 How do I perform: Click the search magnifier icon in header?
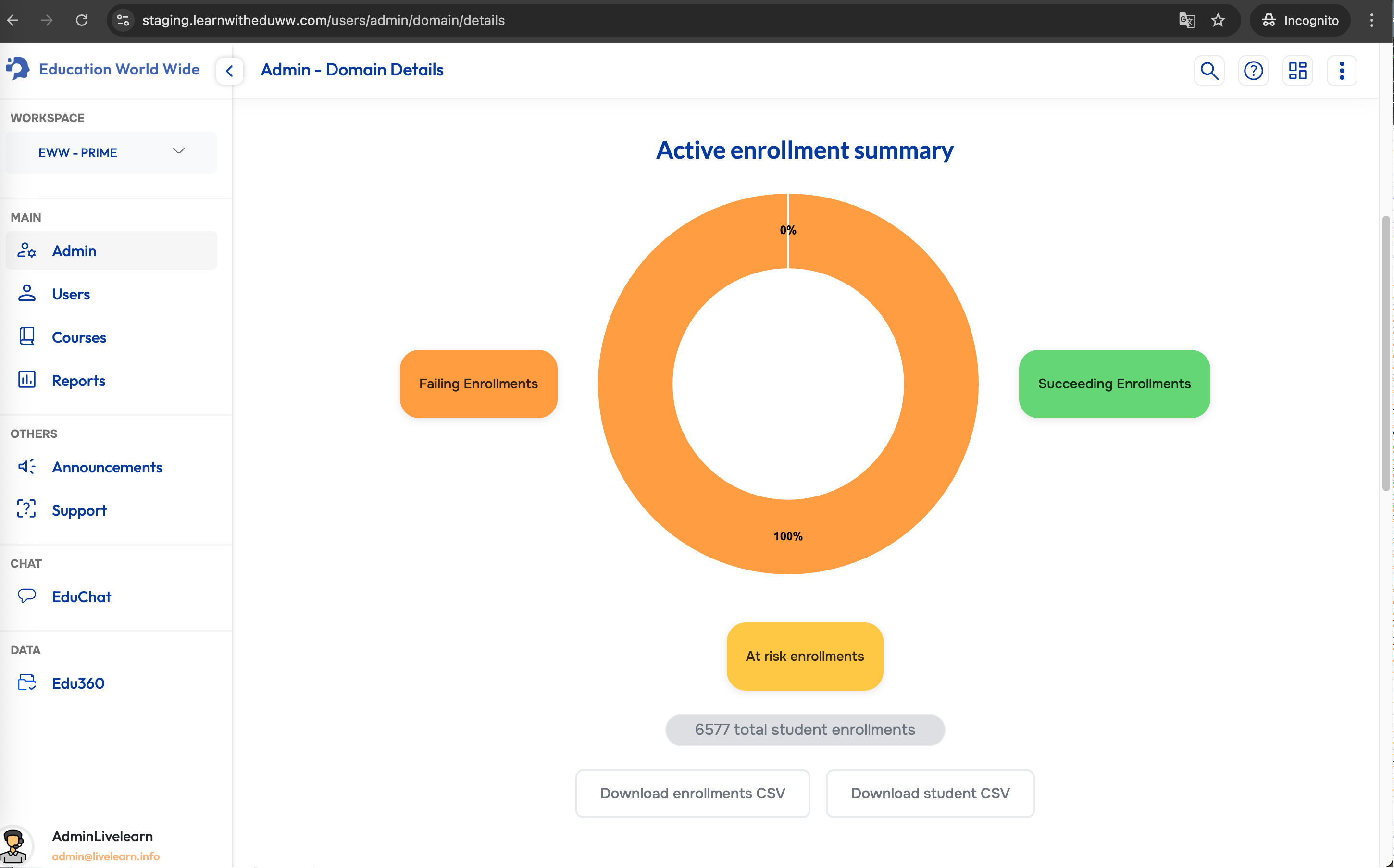(x=1208, y=71)
